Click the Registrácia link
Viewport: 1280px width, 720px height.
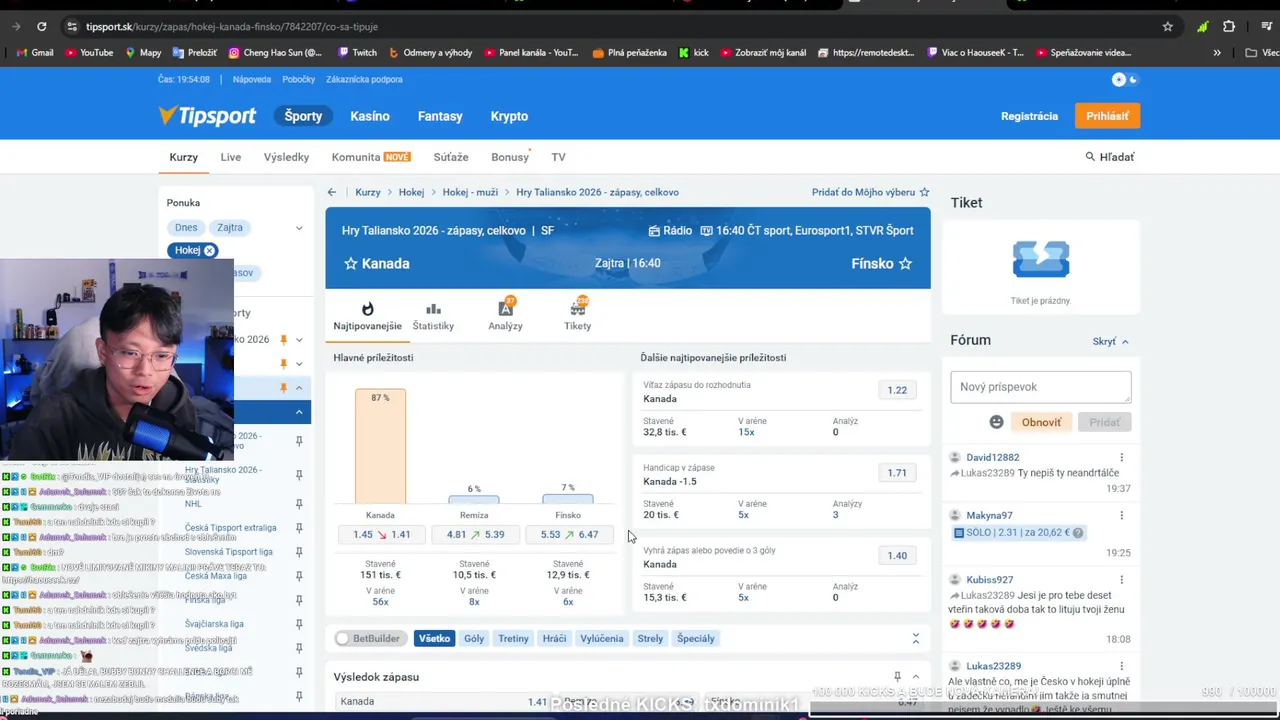pyautogui.click(x=1029, y=116)
